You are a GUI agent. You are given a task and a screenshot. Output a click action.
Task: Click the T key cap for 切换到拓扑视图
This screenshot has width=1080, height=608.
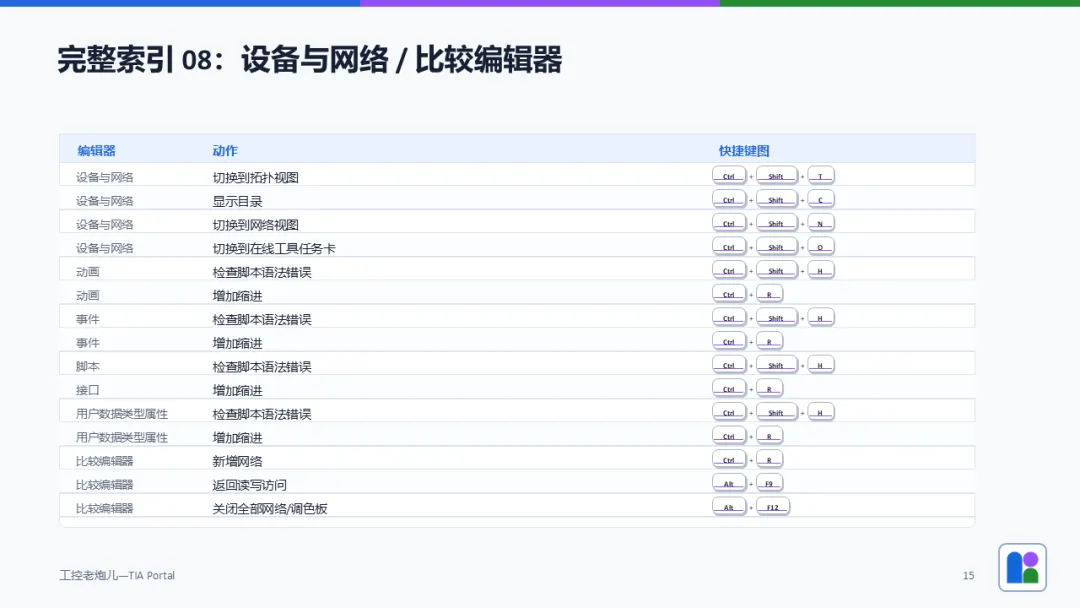[x=820, y=176]
